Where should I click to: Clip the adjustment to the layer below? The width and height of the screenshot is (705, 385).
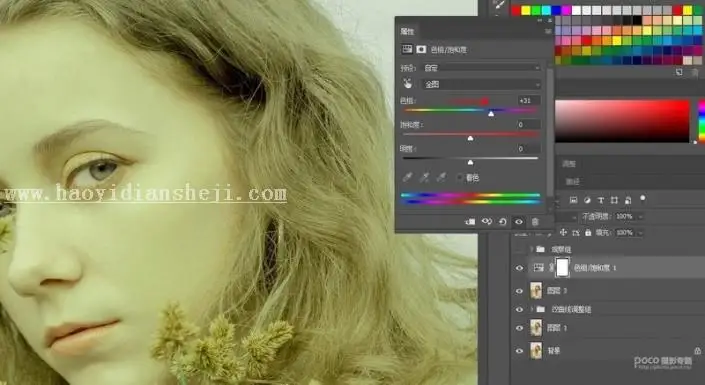click(x=470, y=222)
